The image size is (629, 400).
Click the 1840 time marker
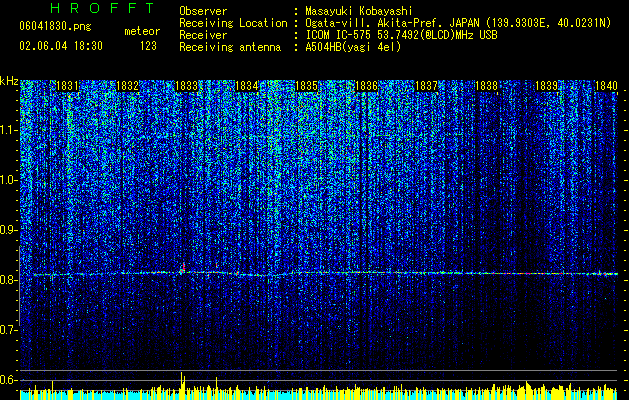point(606,86)
